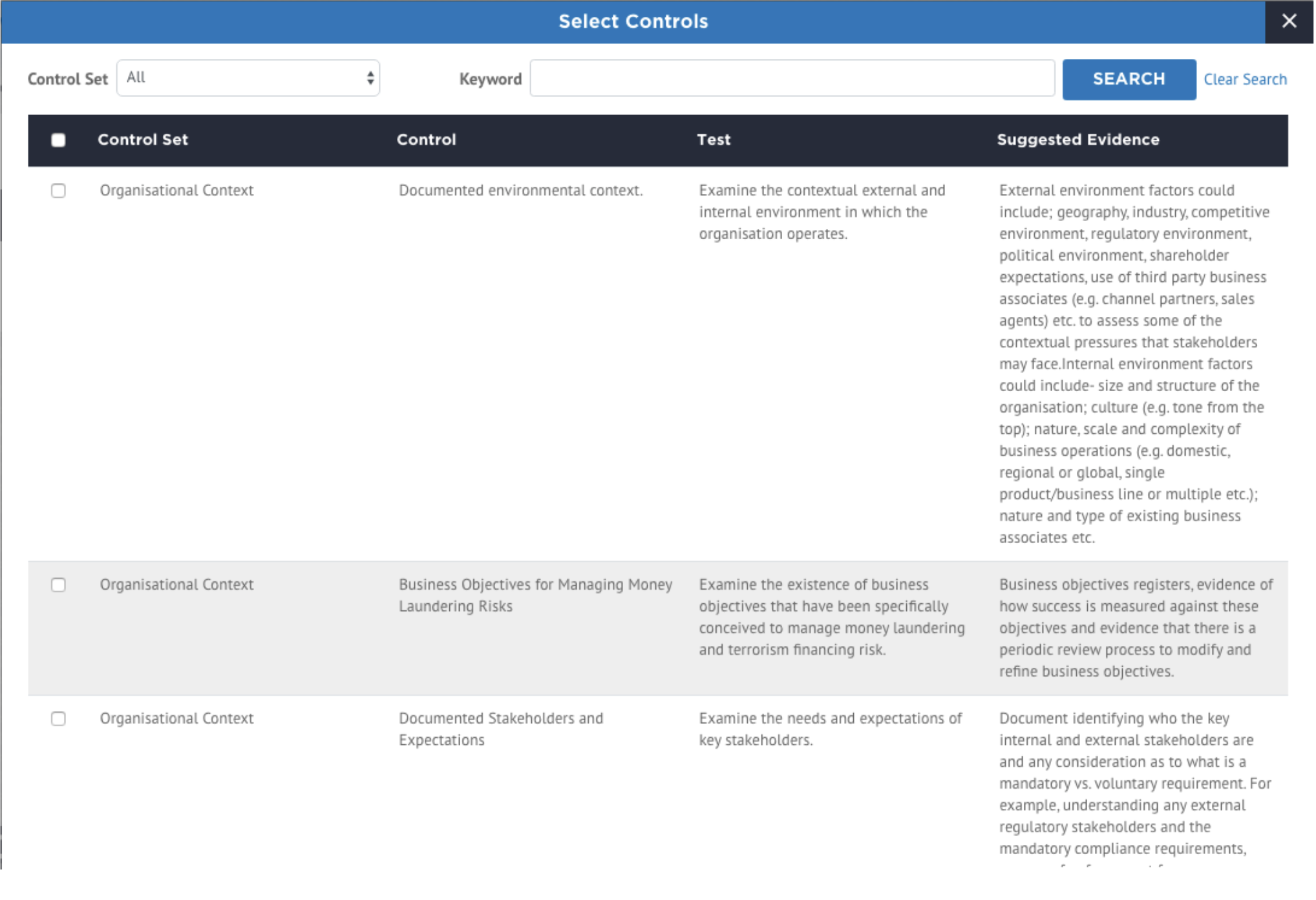This screenshot has width=1316, height=900.
Task: Click the Control column header
Action: [x=426, y=140]
